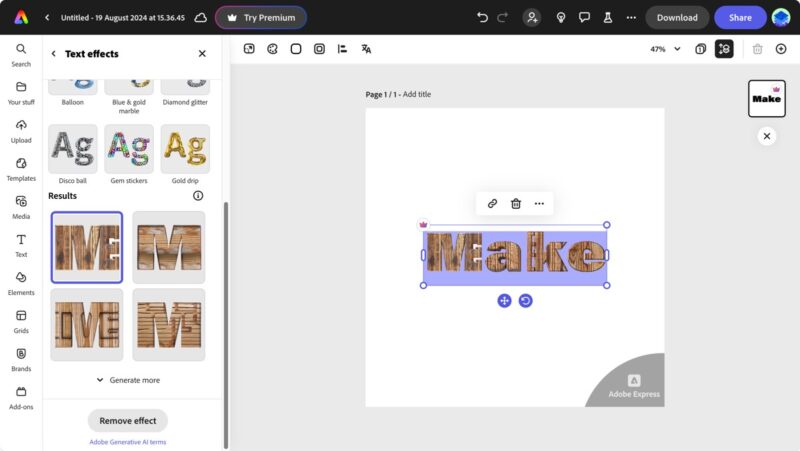Click the pages view icon
This screenshot has width=800, height=451.
[x=701, y=49]
